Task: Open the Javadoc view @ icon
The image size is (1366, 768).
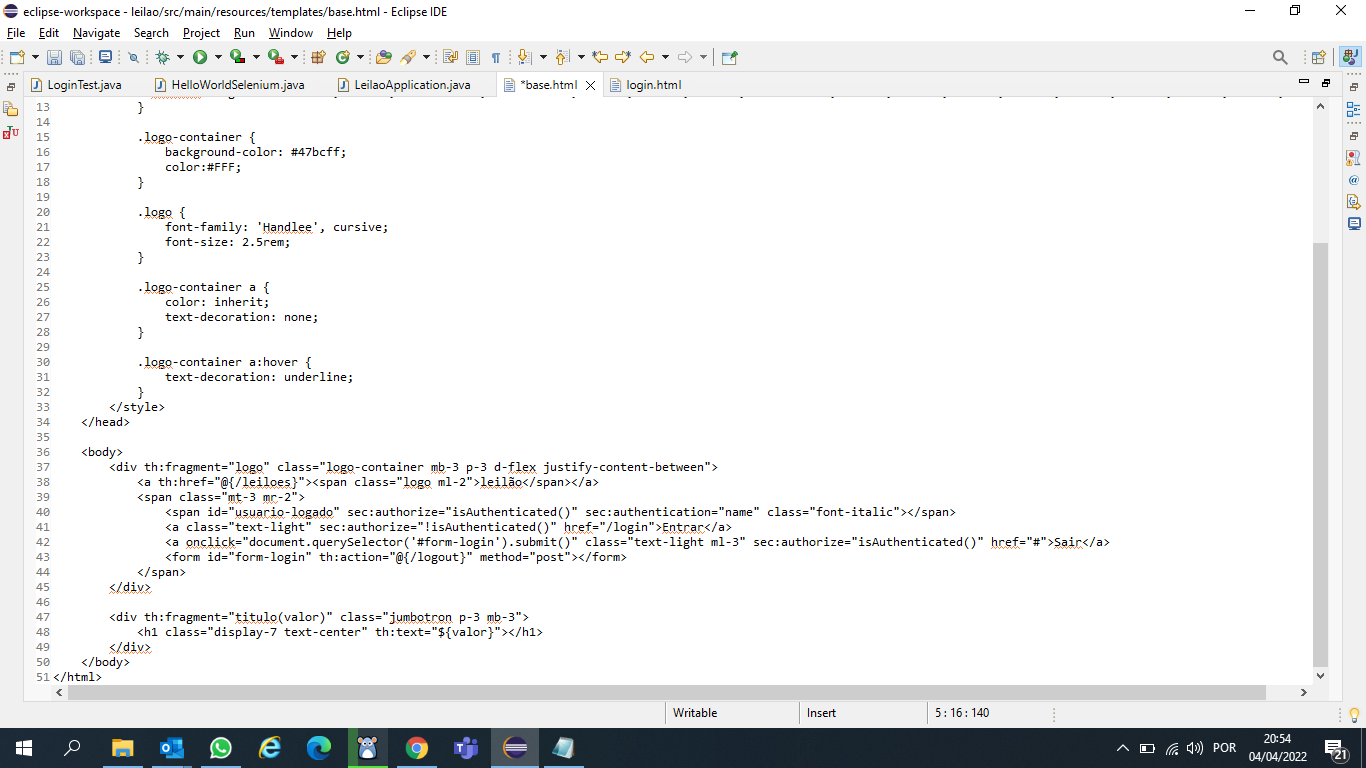Action: coord(1353,180)
